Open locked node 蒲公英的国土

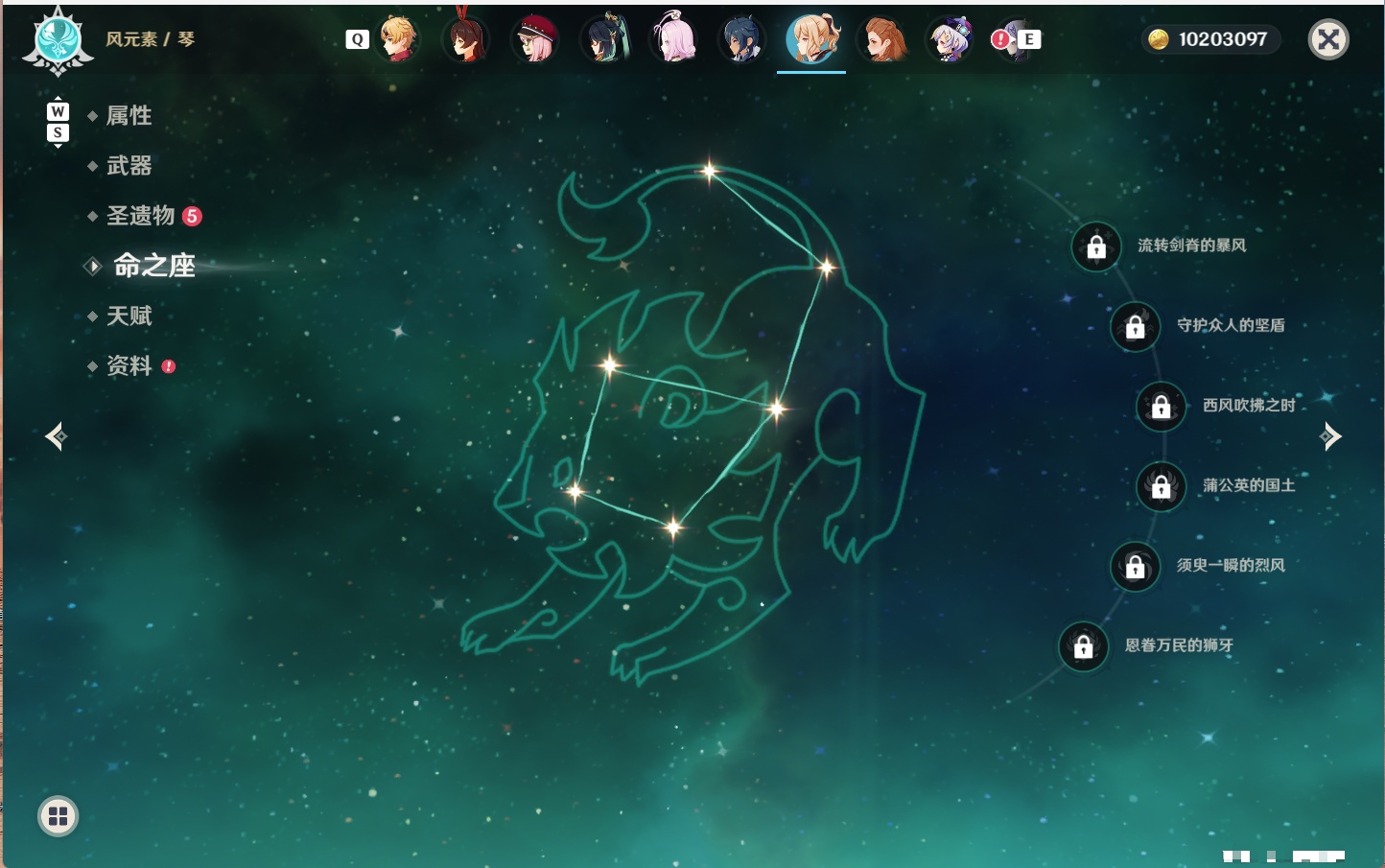[1162, 486]
